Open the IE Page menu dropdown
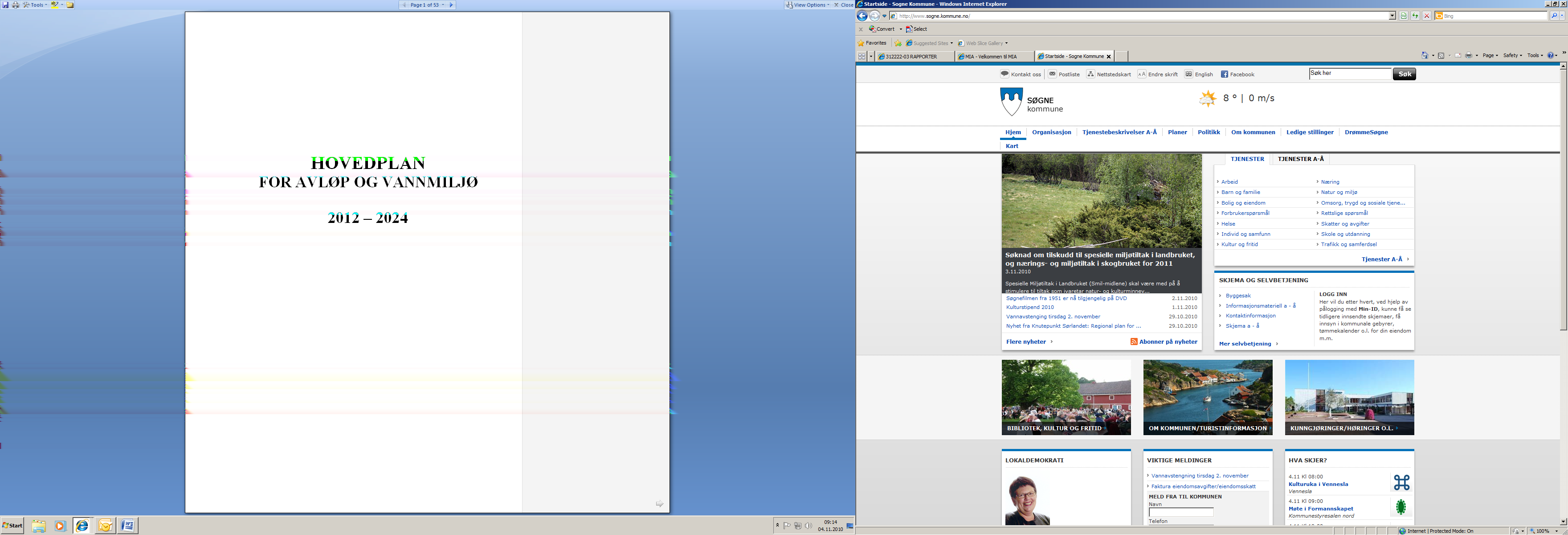 click(1490, 55)
